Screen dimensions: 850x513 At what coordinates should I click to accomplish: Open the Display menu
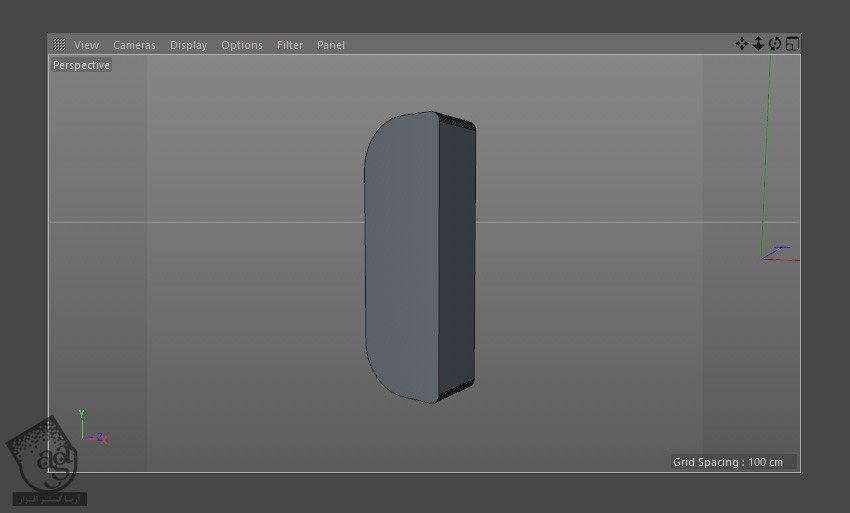coord(188,45)
